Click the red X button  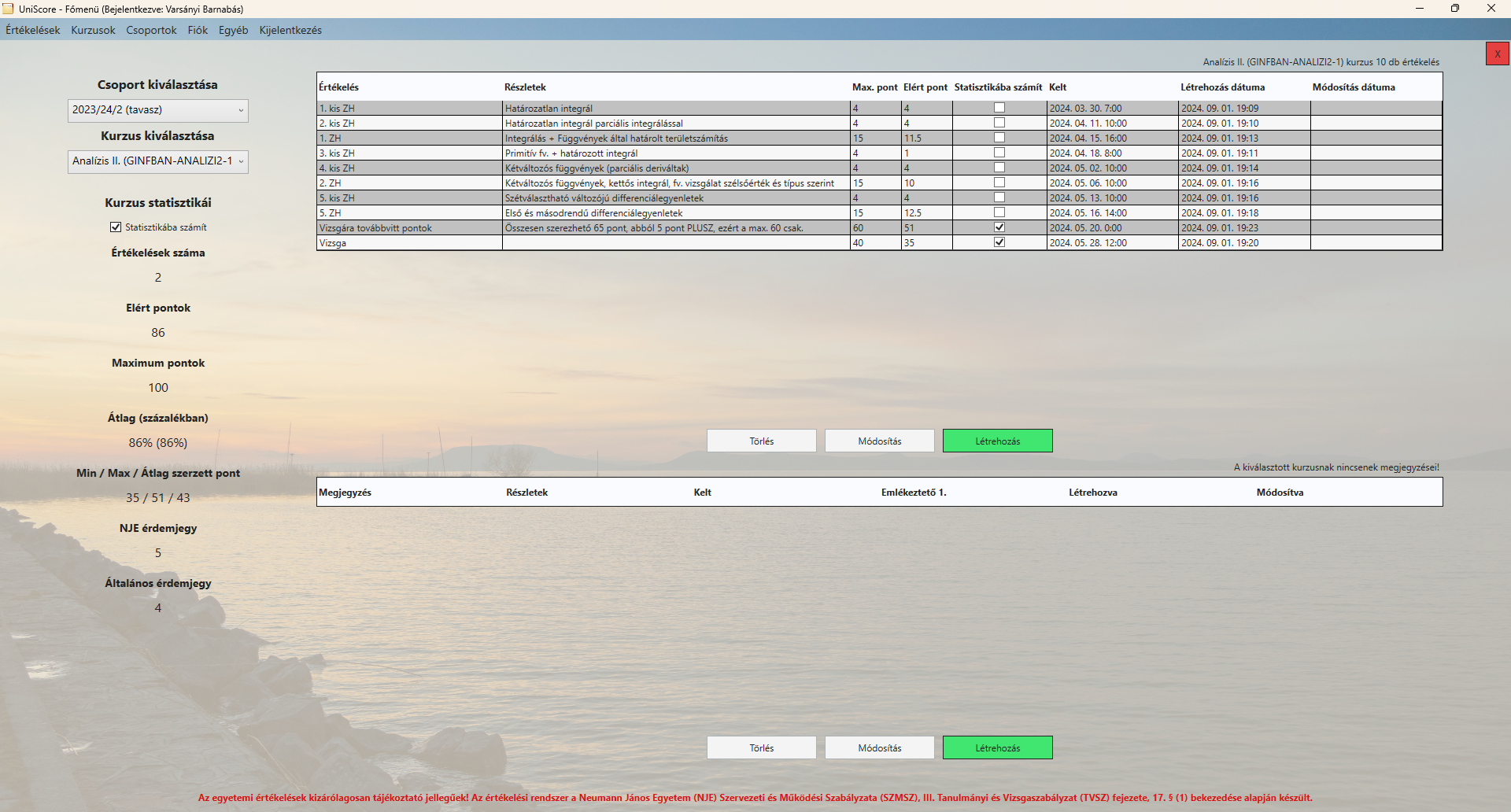tap(1497, 54)
